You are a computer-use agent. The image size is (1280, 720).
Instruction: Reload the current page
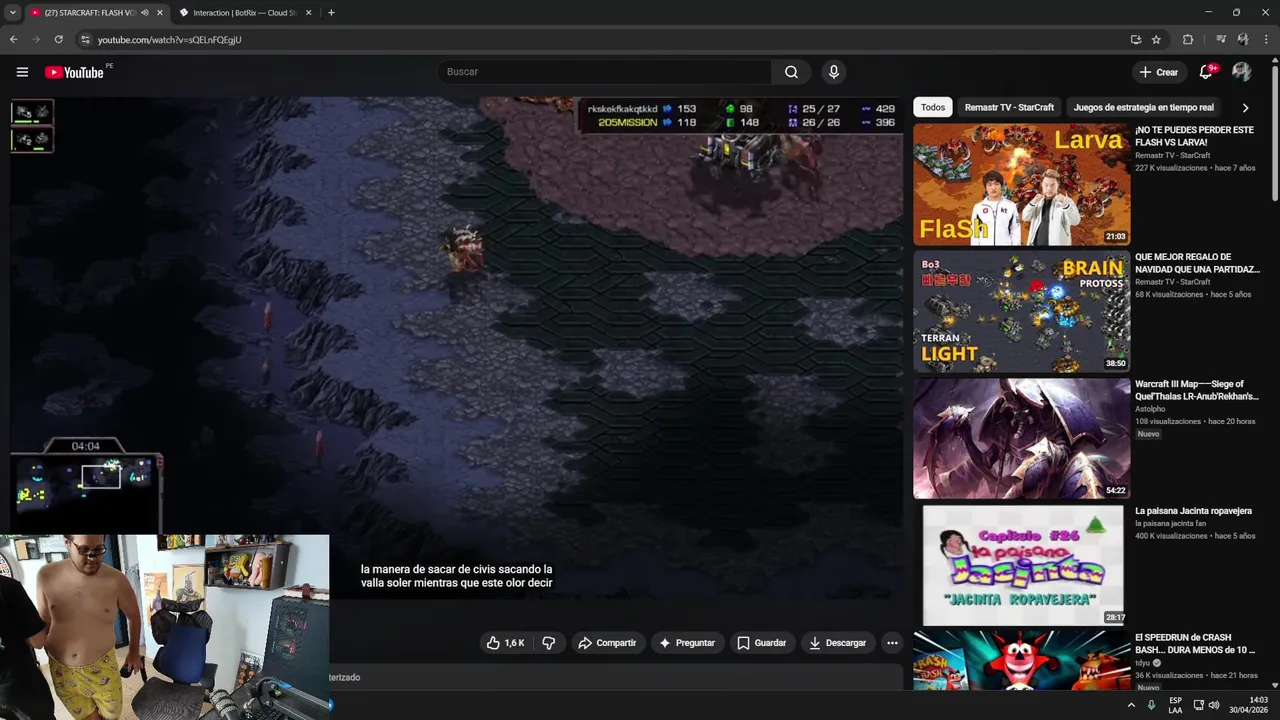point(58,40)
